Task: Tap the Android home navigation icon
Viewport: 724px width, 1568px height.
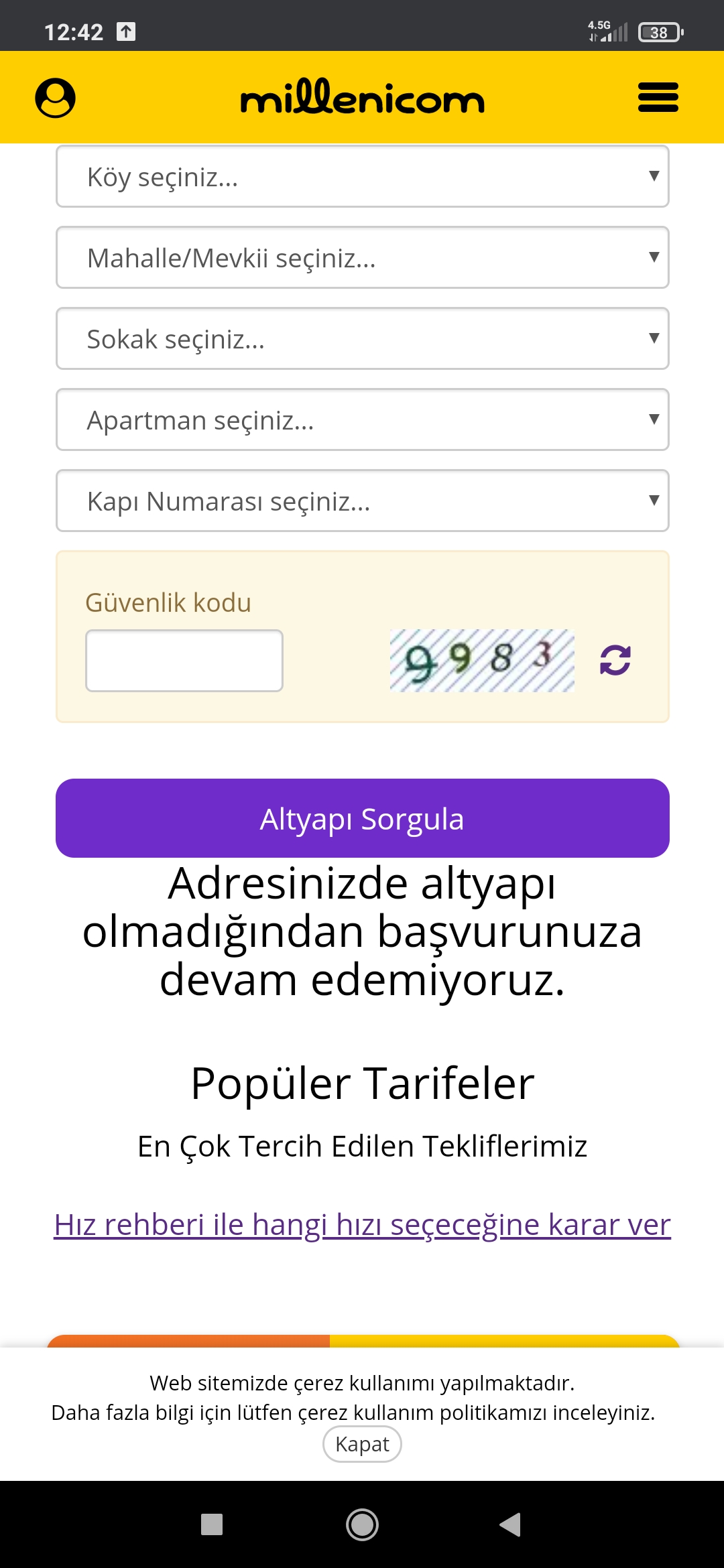Action: tap(362, 1524)
